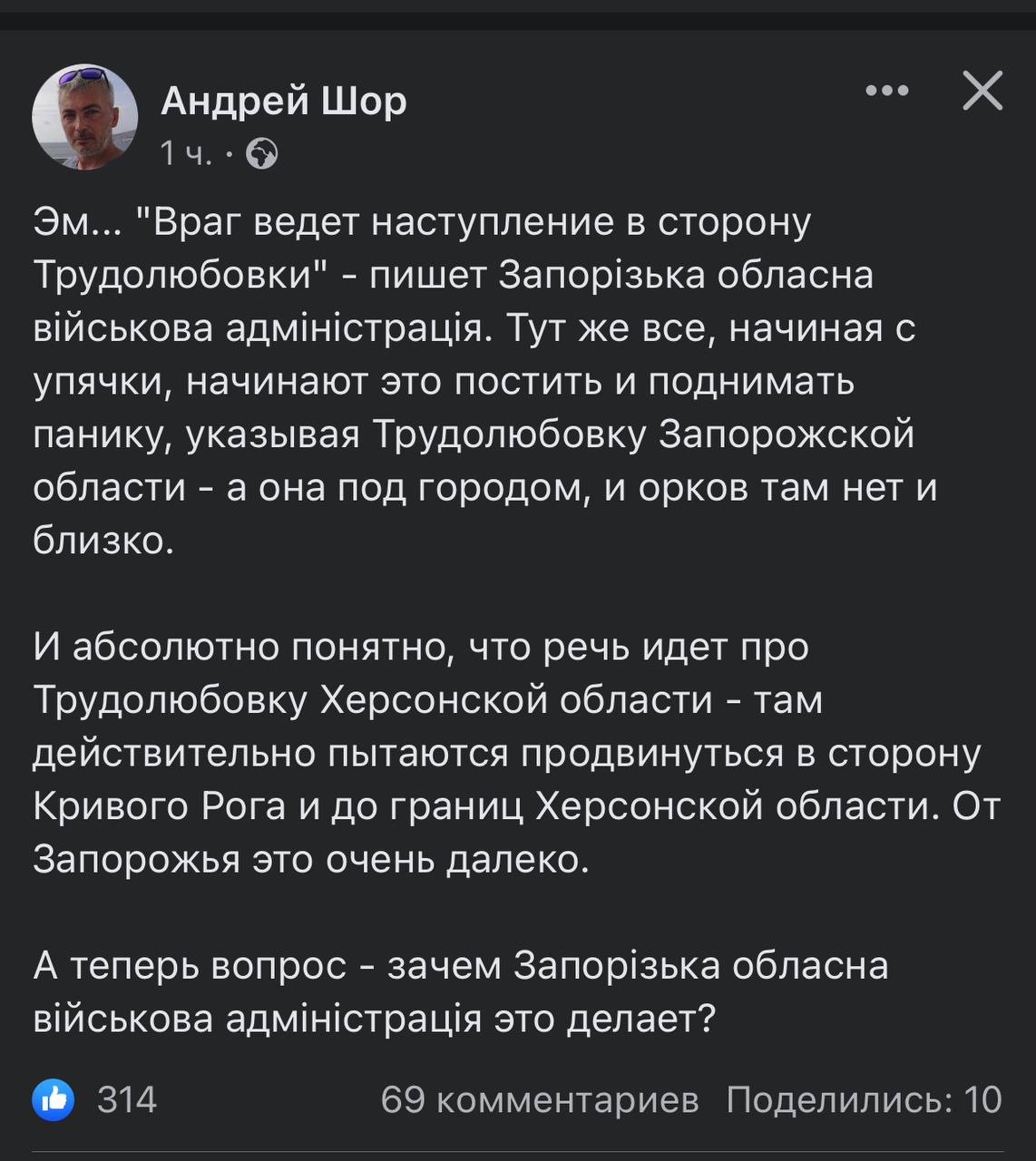Image resolution: width=1036 pixels, height=1161 pixels.
Task: View the 'Поделились: 10' shares list
Action: [x=864, y=1100]
